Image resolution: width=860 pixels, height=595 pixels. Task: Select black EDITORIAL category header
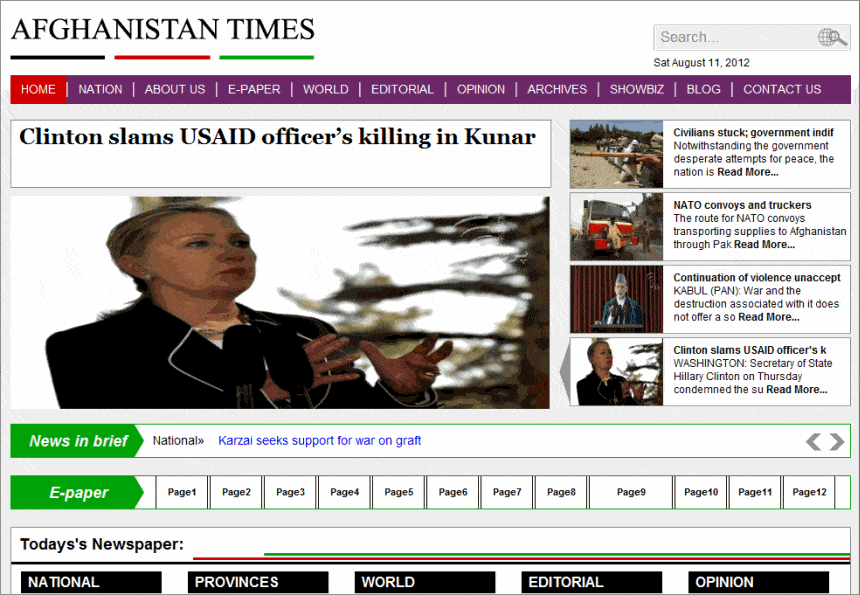592,582
